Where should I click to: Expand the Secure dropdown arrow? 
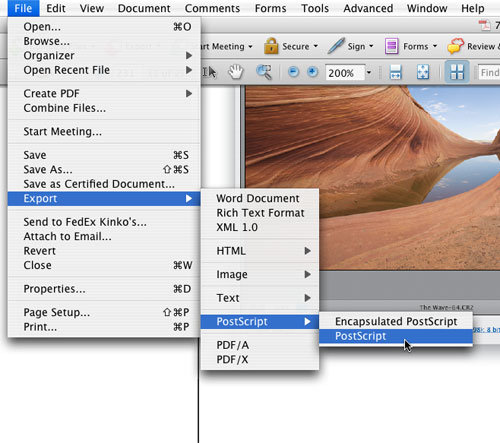point(315,46)
